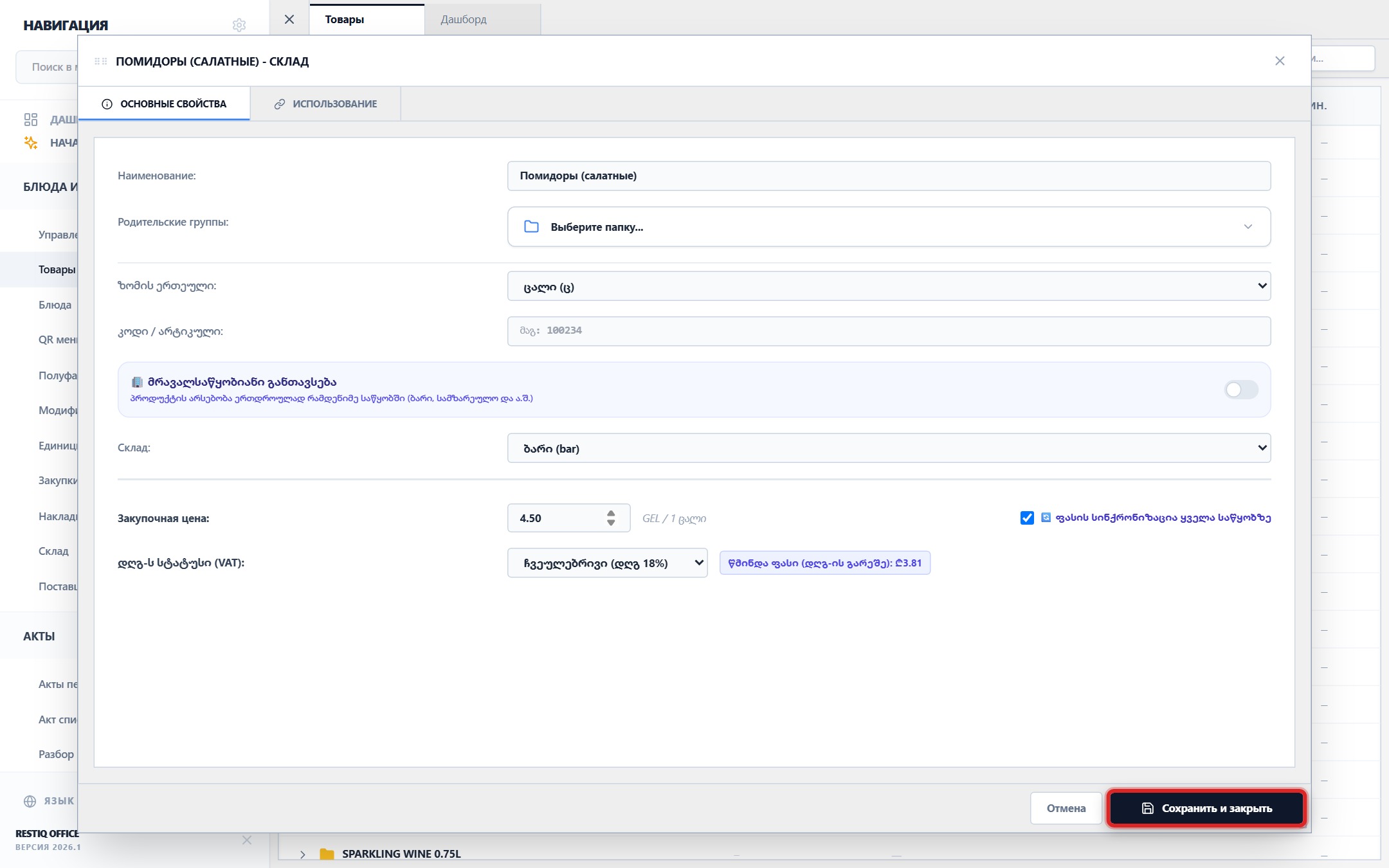
Task: Click the Наименование input field
Action: point(889,176)
